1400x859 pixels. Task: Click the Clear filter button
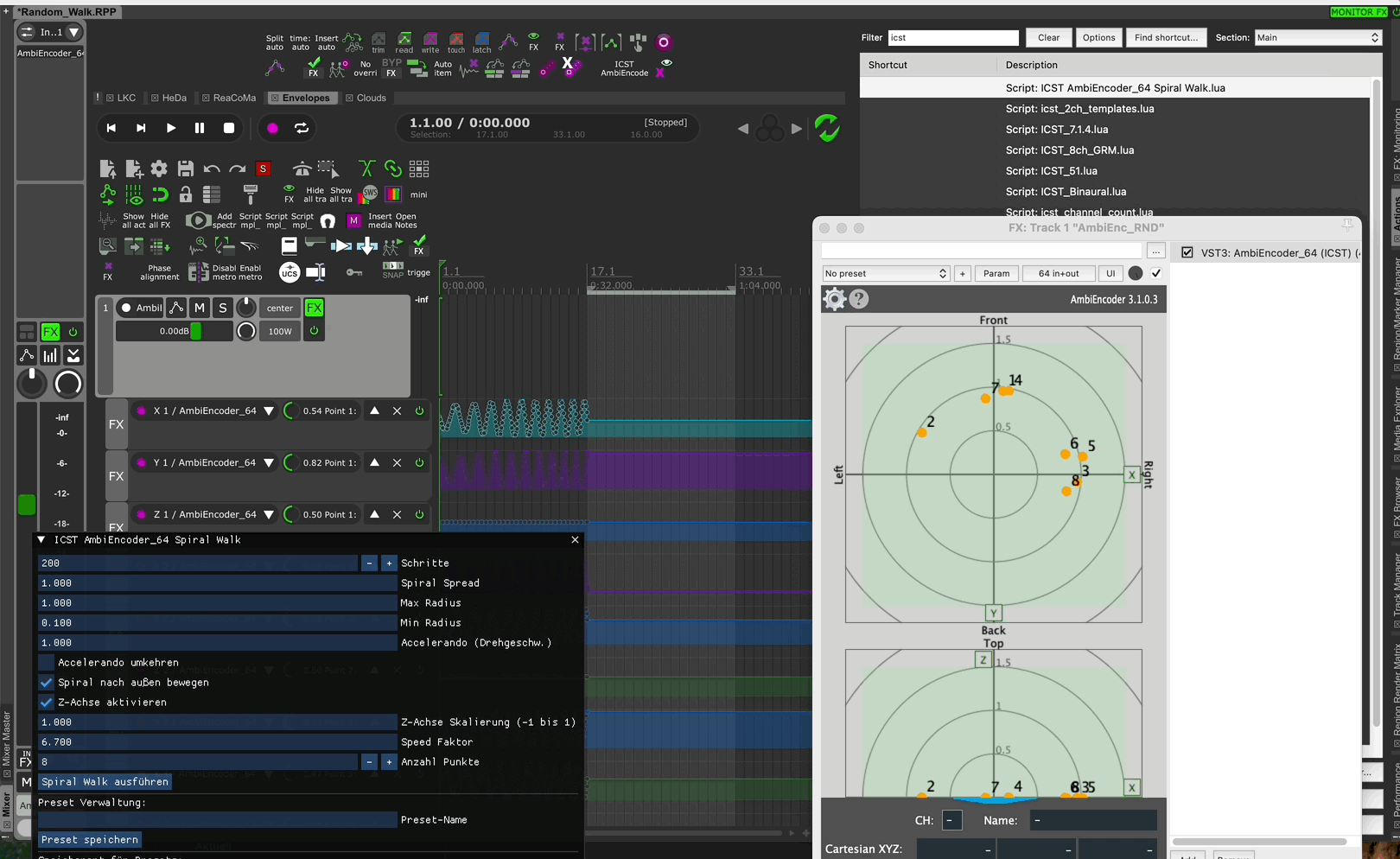point(1049,37)
